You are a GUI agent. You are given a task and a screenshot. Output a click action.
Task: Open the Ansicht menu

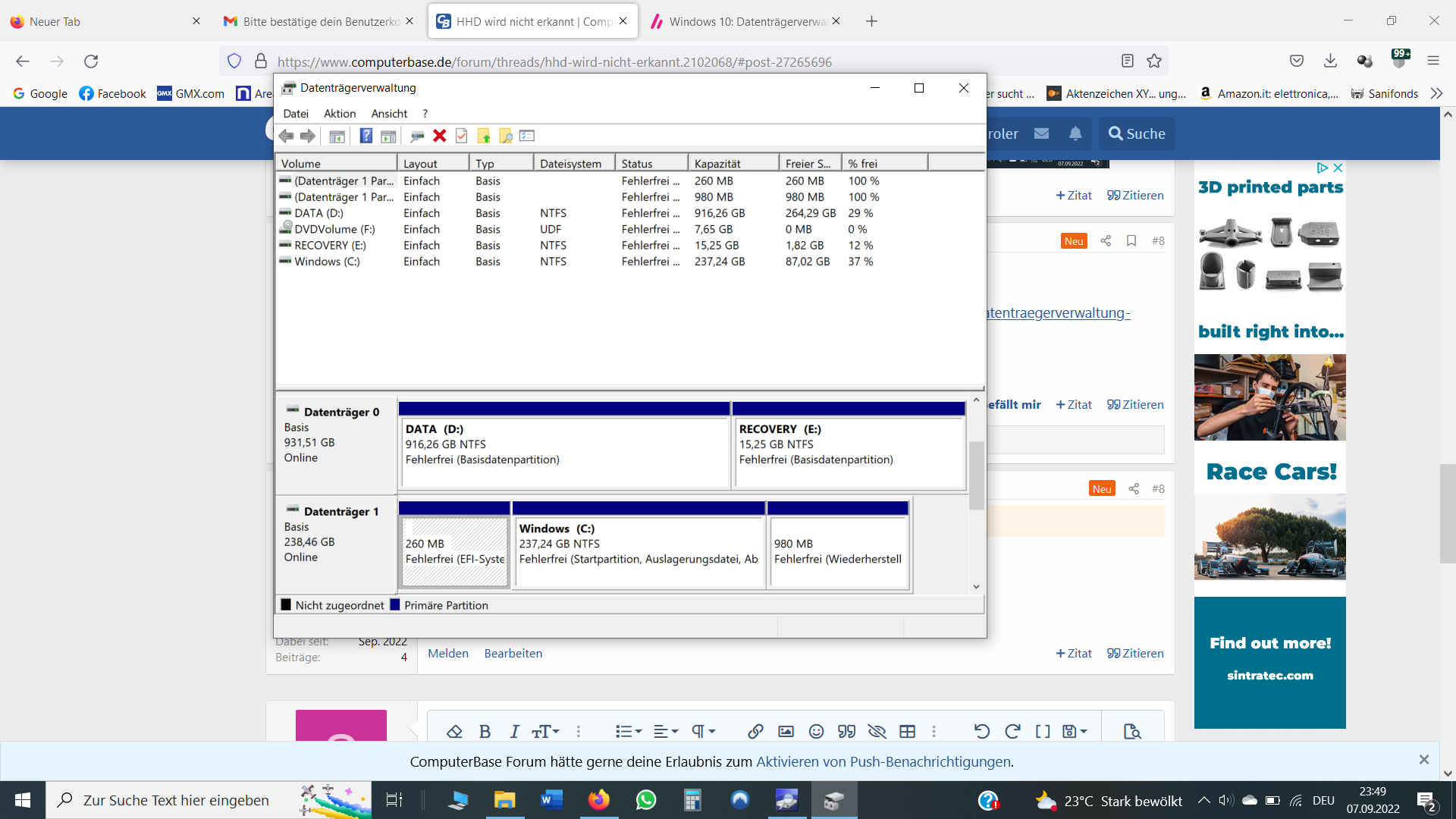click(x=389, y=114)
